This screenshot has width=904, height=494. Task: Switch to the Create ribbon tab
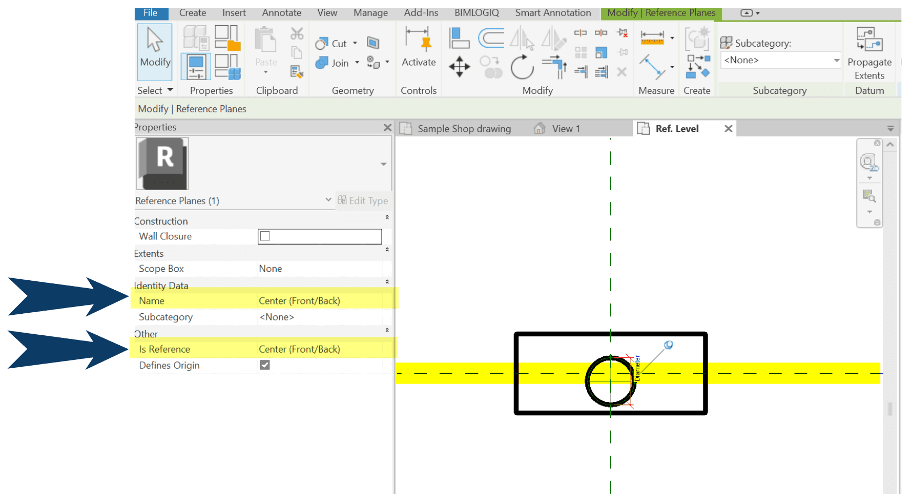tap(193, 13)
